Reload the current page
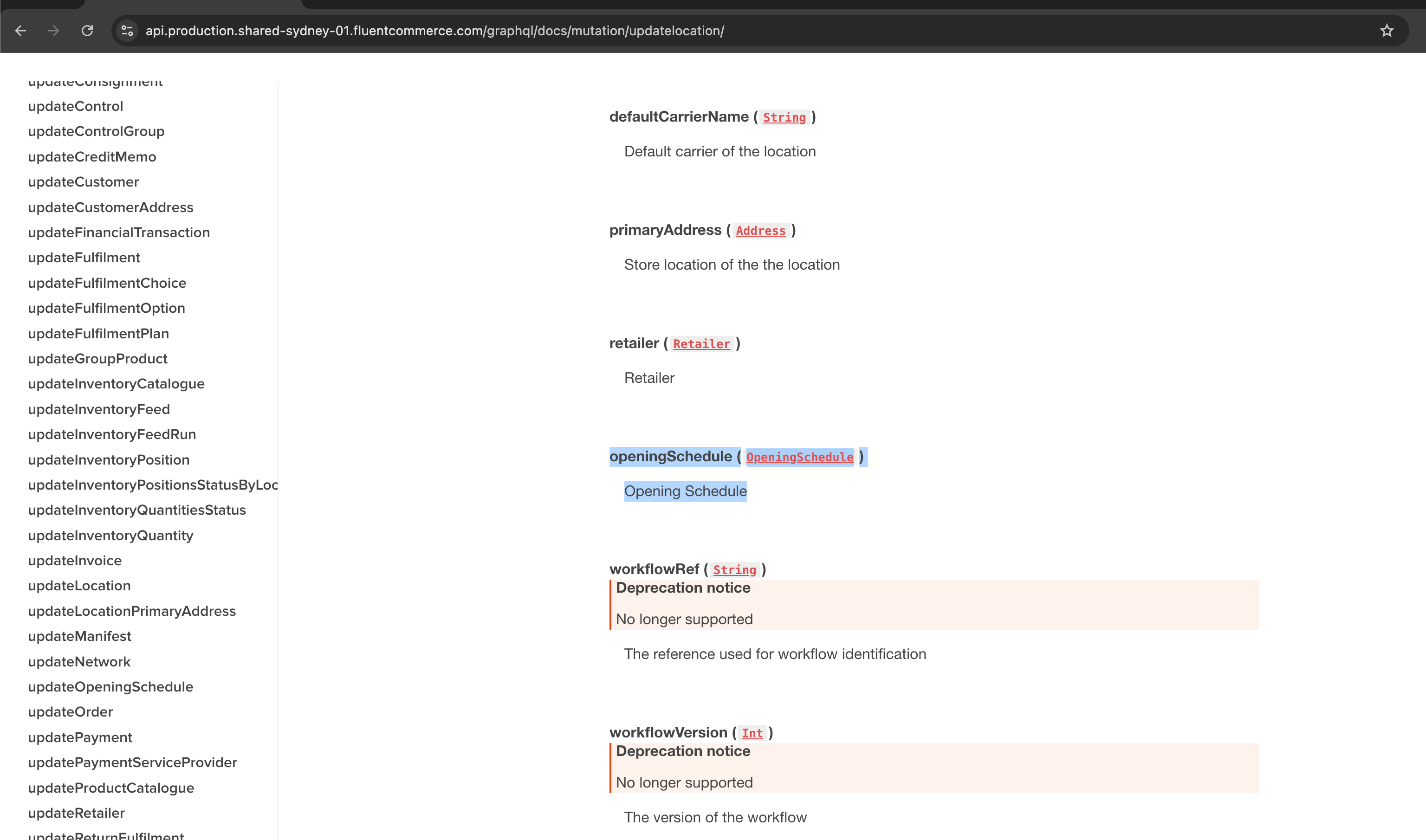This screenshot has height=840, width=1426. pos(87,31)
